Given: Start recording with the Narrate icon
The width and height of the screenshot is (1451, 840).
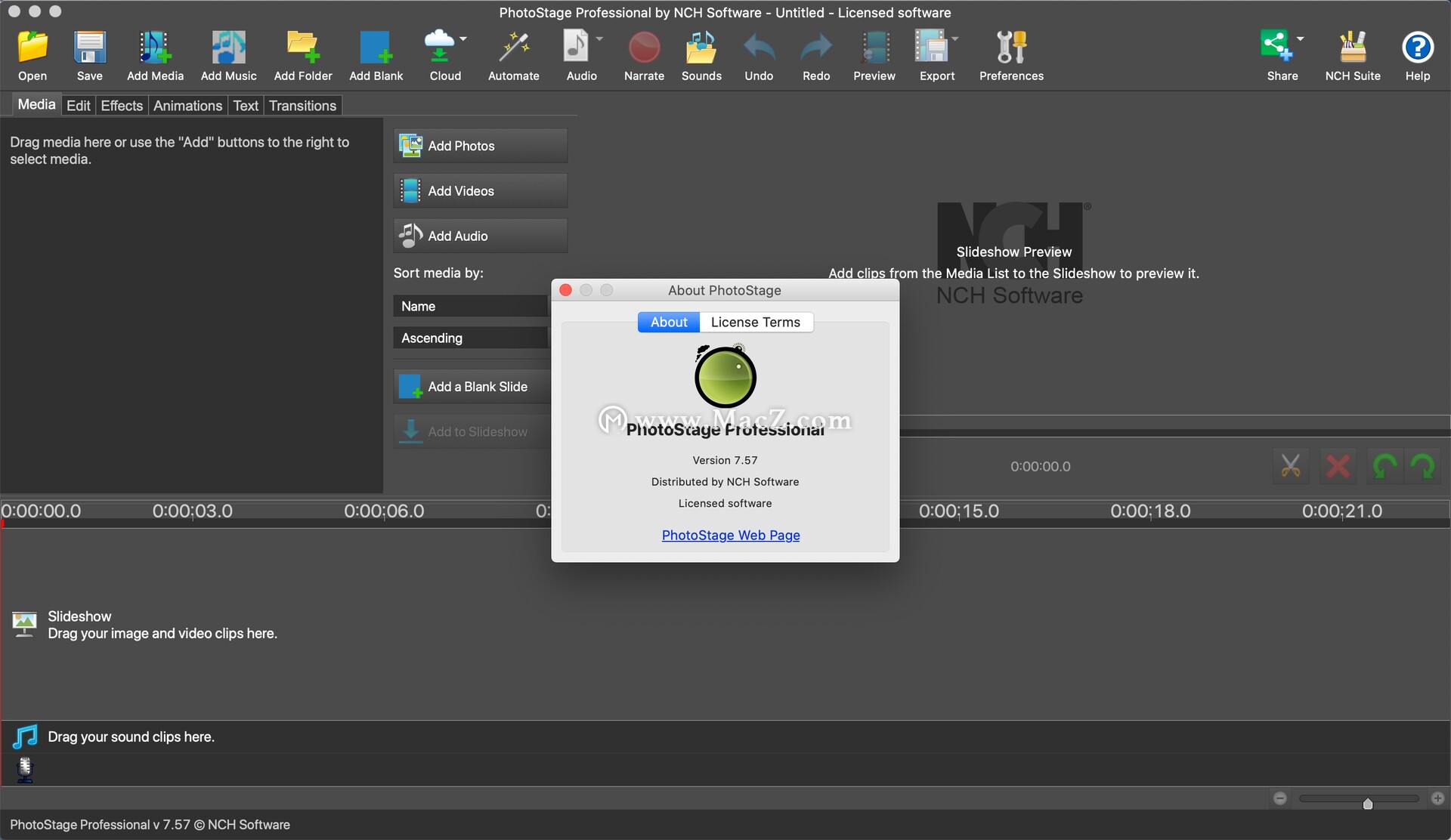Looking at the screenshot, I should coord(644,48).
